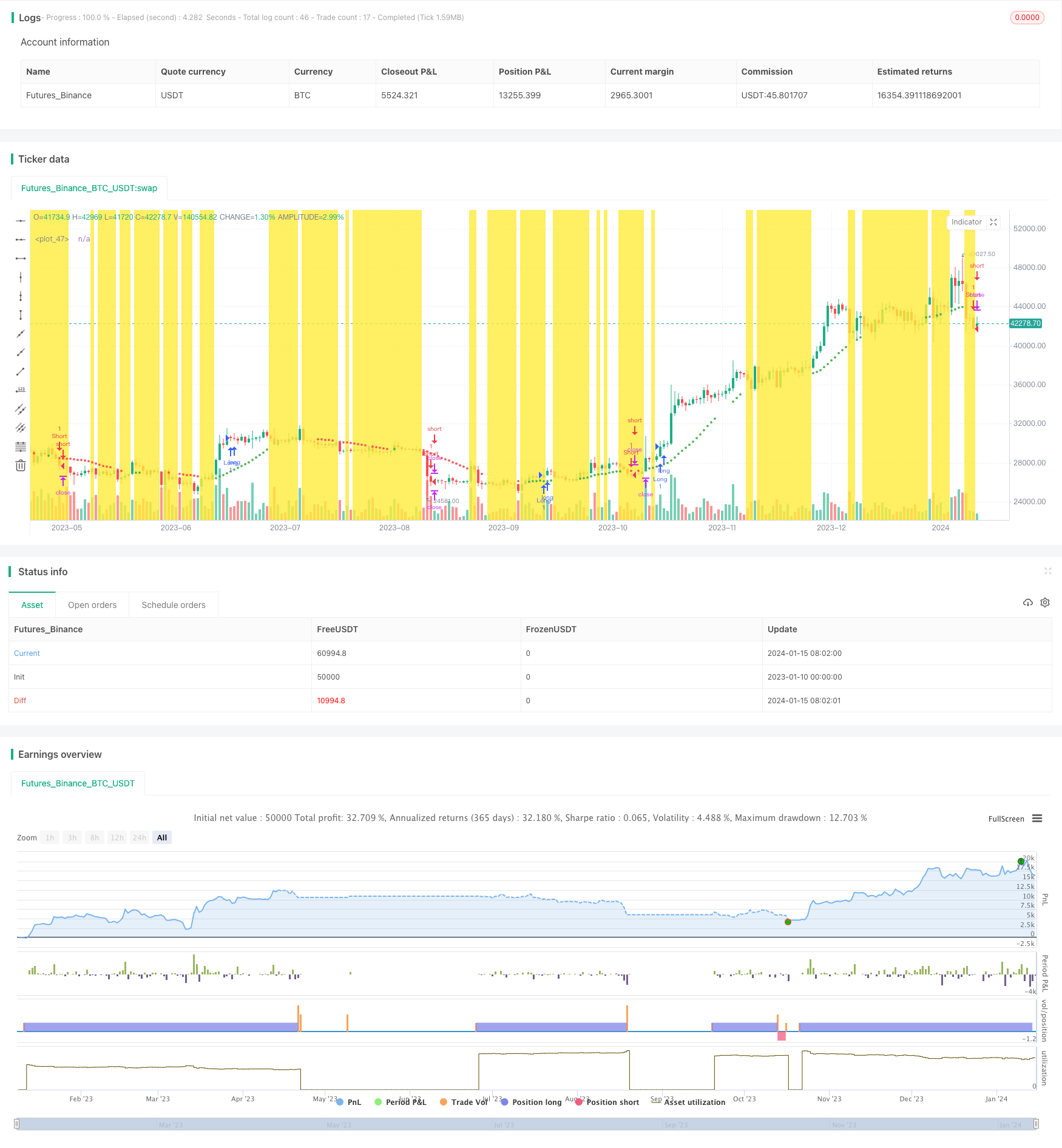
Task: Switch to the Open orders tab
Action: (x=92, y=605)
